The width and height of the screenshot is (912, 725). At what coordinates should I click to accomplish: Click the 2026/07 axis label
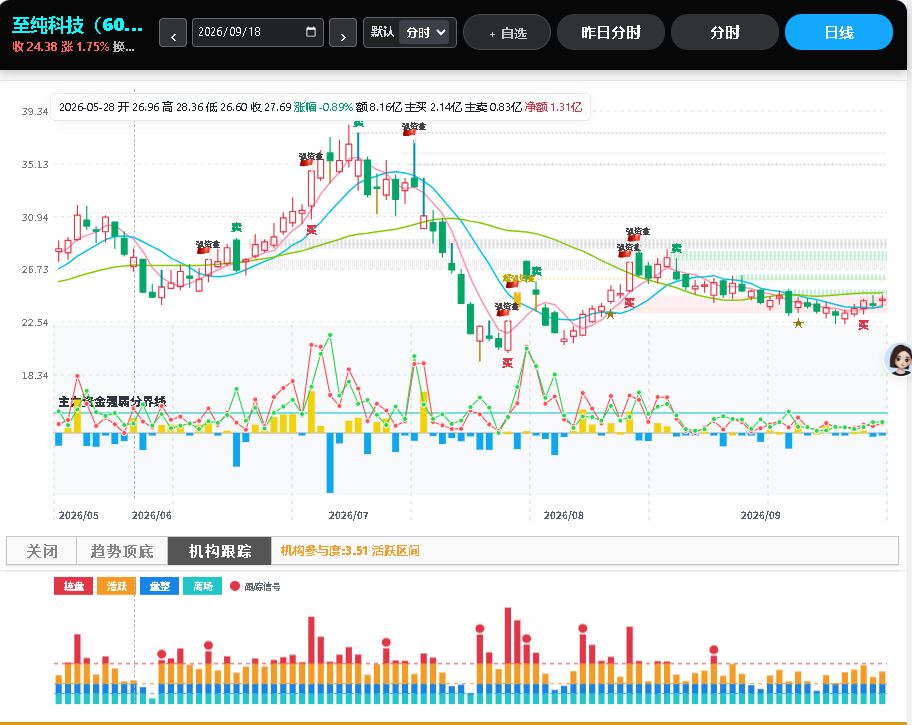(x=348, y=515)
